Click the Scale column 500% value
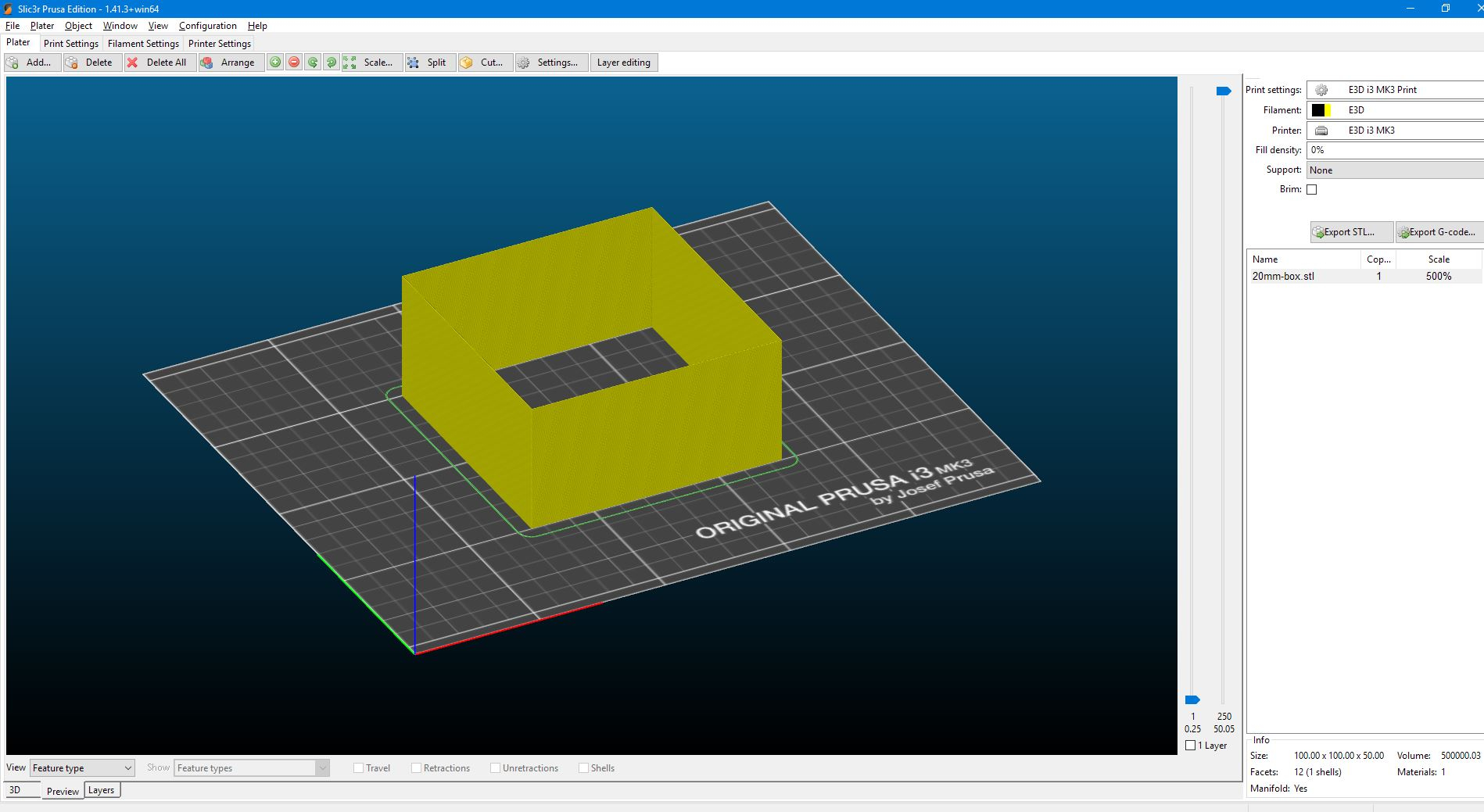The height and width of the screenshot is (812, 1484). click(1439, 277)
